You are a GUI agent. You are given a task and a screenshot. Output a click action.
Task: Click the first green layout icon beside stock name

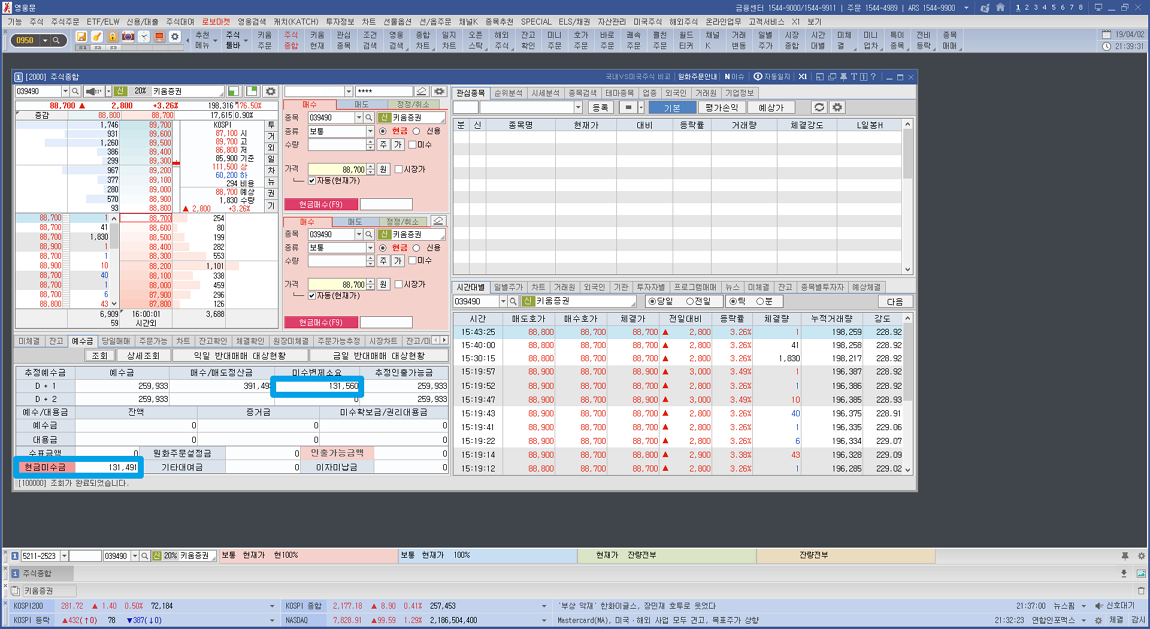pos(232,92)
